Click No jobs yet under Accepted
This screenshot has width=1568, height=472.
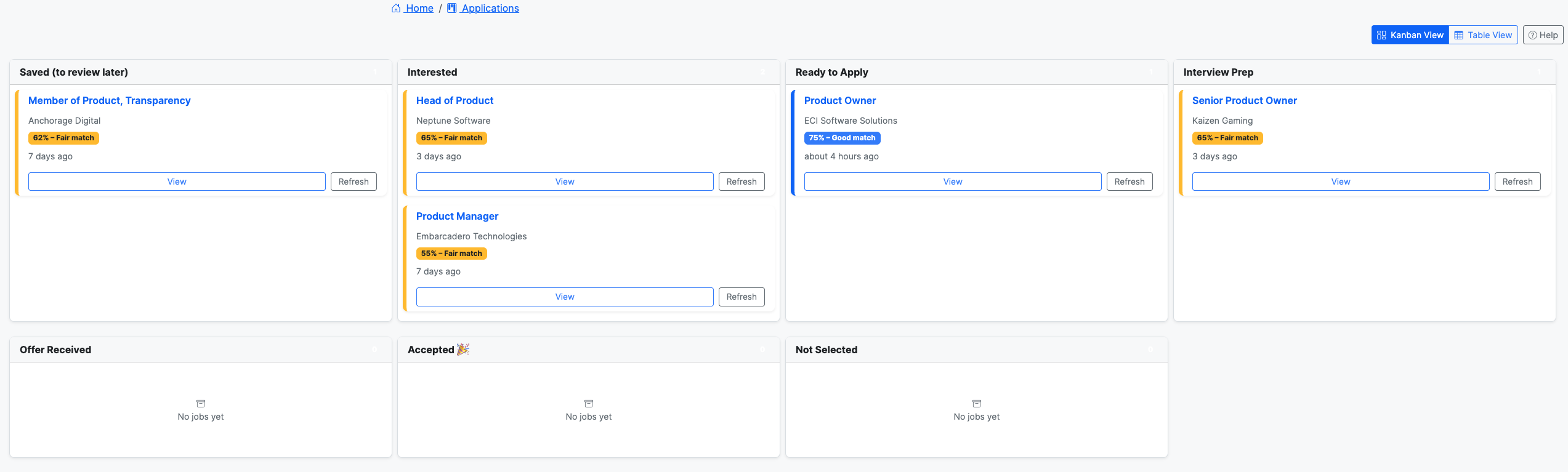point(589,417)
